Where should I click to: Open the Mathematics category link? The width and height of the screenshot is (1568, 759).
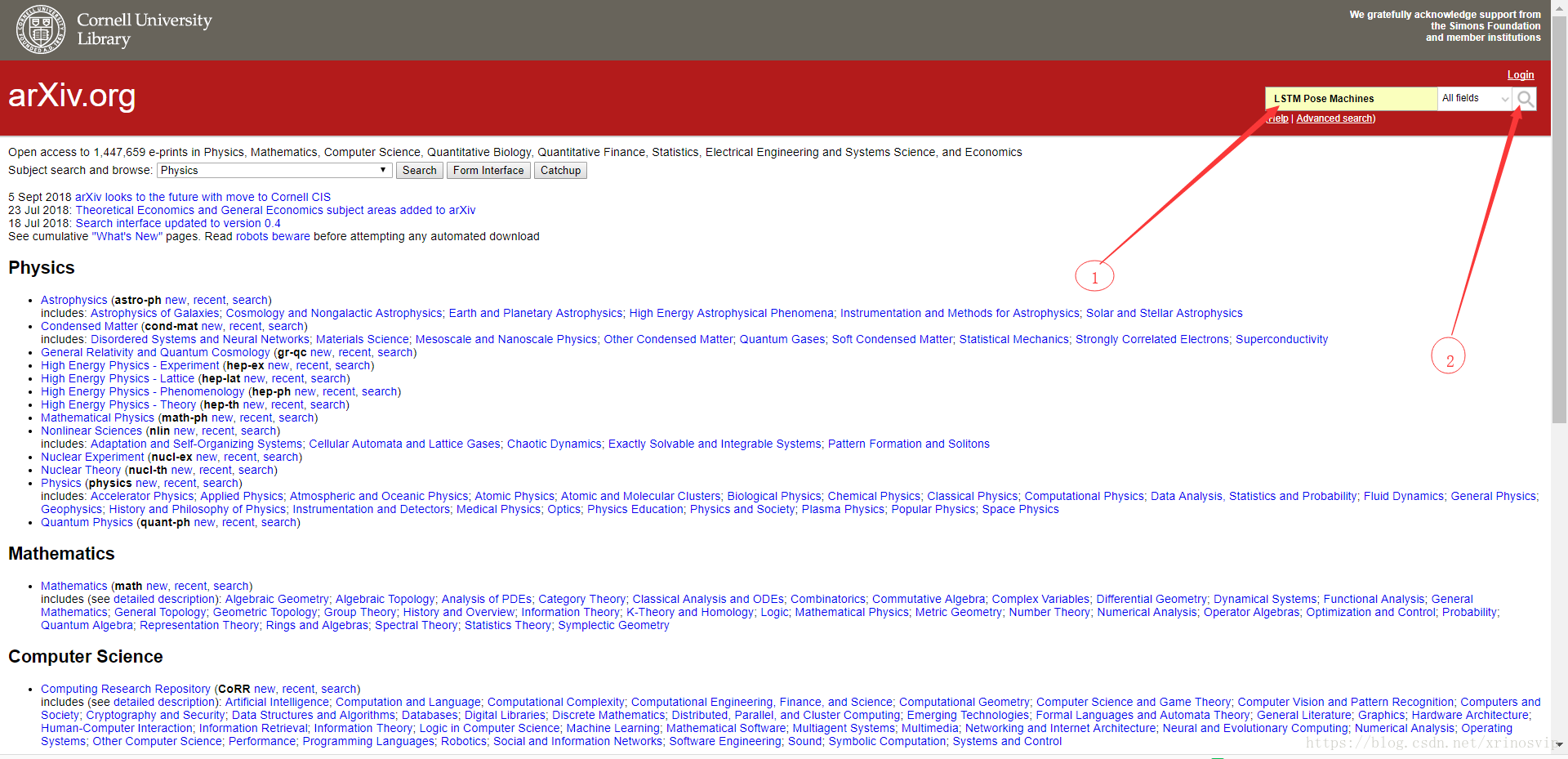click(73, 586)
